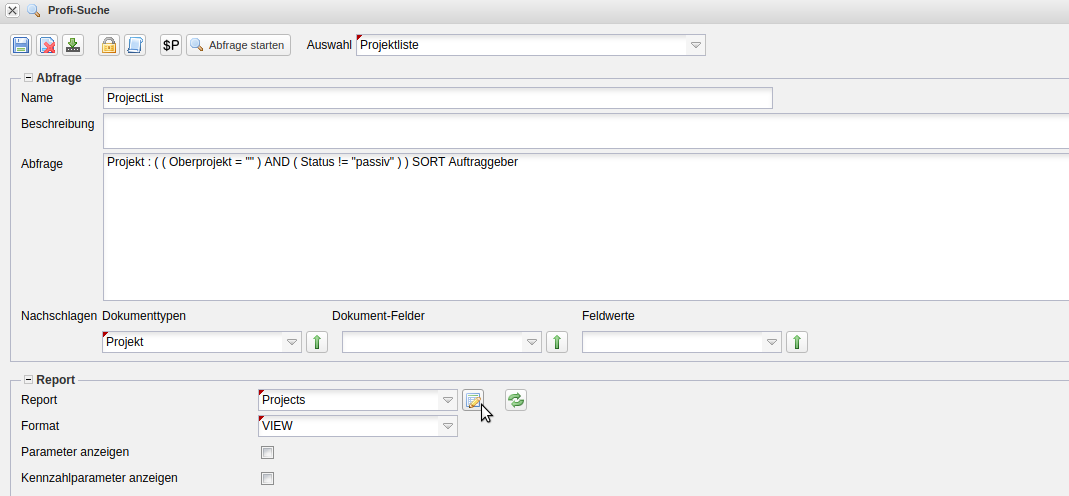Enable the Kennzahlparameter anzeigen checkbox

point(267,478)
